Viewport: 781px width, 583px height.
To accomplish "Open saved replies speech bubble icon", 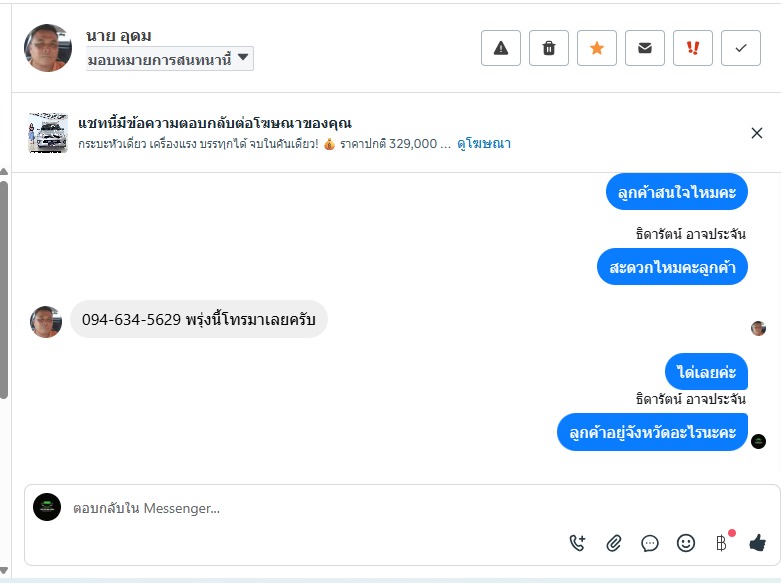I will pyautogui.click(x=650, y=543).
